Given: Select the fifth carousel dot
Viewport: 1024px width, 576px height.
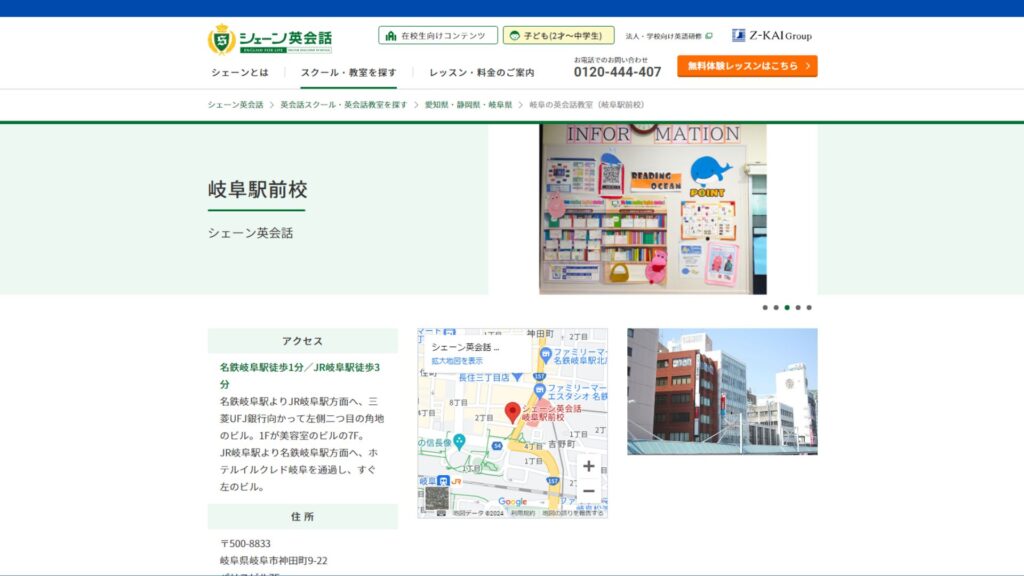Looking at the screenshot, I should coord(809,308).
